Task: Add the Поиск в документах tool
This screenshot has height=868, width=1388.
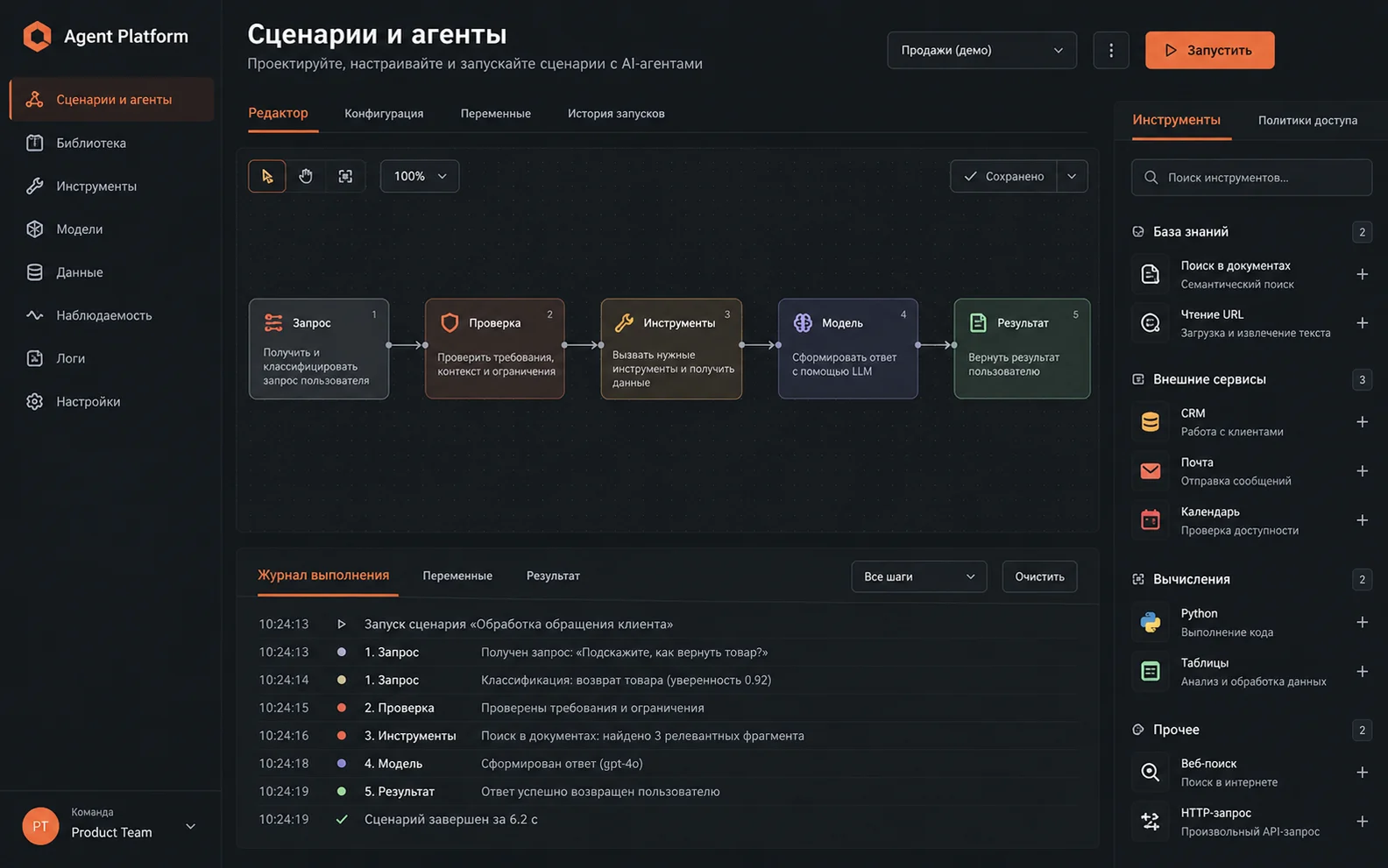Action: pyautogui.click(x=1362, y=274)
